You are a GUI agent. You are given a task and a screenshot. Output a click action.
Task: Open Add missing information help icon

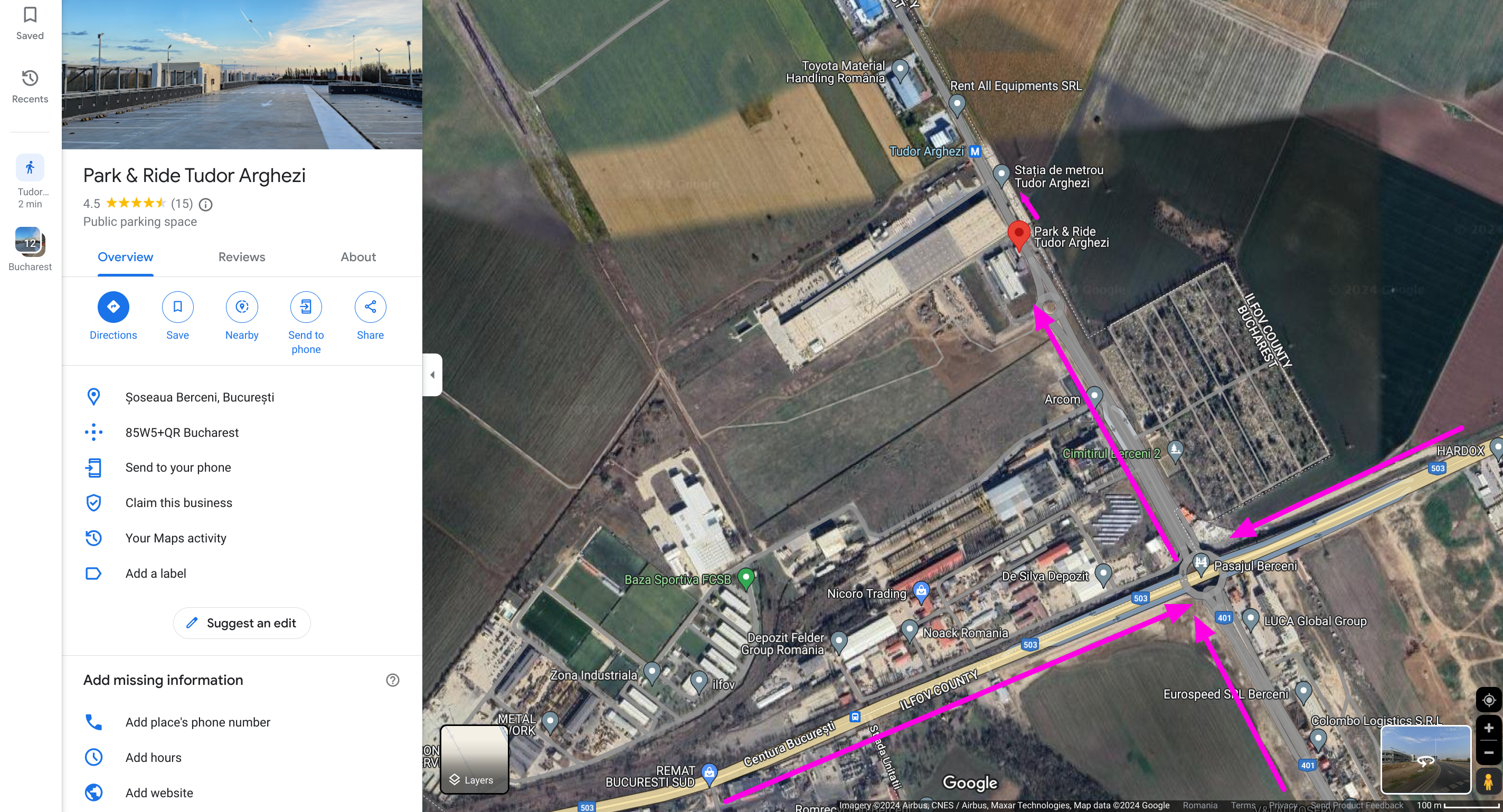click(393, 680)
